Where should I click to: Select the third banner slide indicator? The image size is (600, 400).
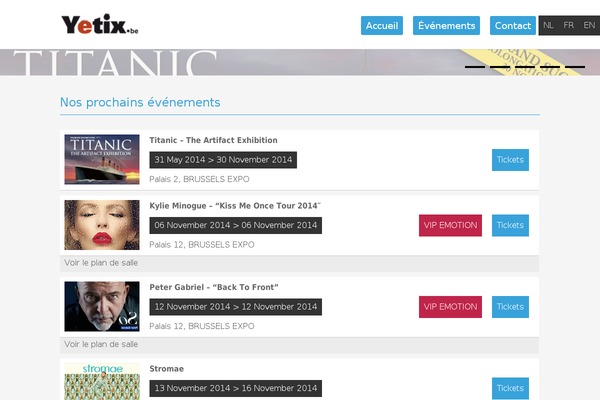pos(525,67)
